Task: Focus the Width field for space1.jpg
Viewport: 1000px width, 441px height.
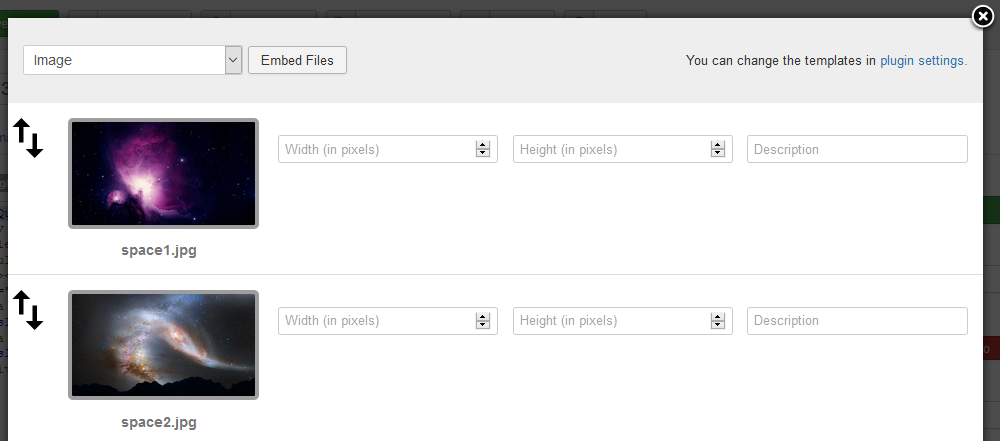Action: pos(375,149)
